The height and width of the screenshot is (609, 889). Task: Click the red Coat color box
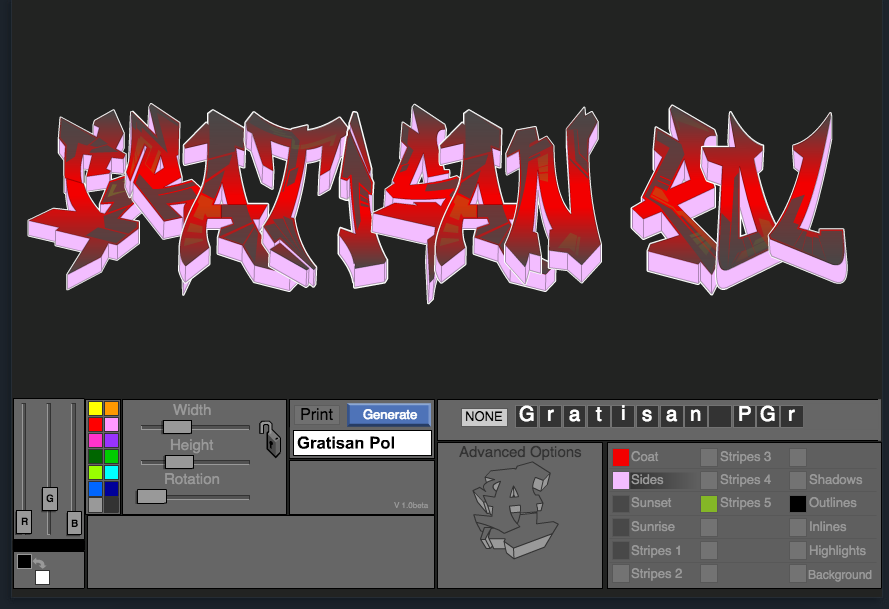tap(621, 456)
